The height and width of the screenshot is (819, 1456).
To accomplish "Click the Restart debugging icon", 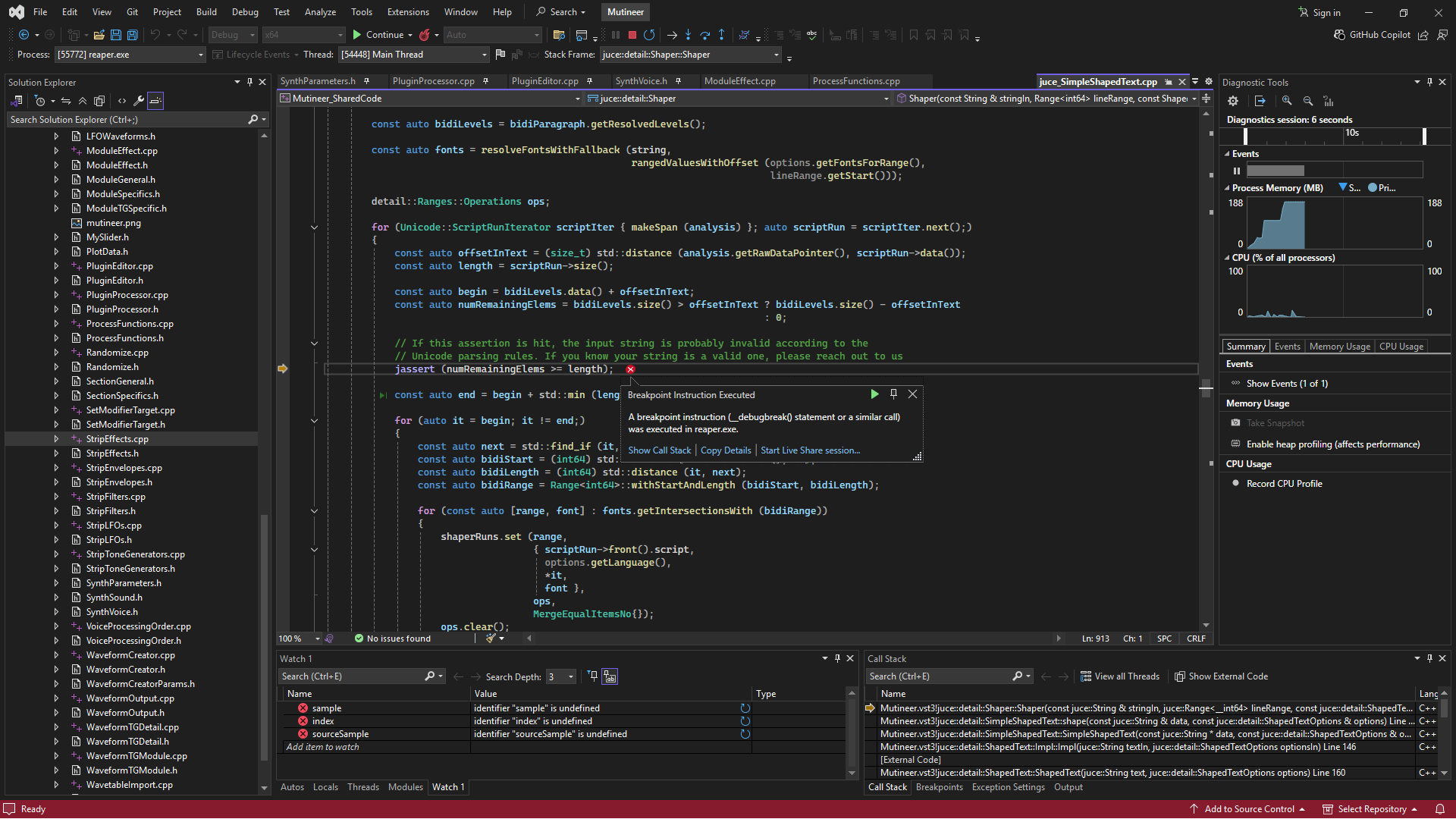I will tap(649, 35).
